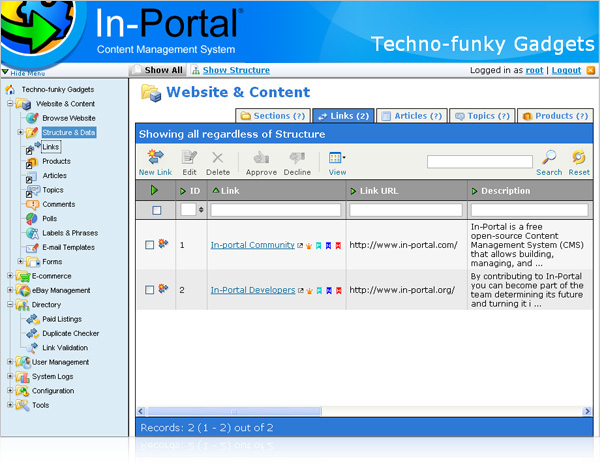Click the eBay Management folder icon
Screen dimensions: 600x467
[23, 291]
